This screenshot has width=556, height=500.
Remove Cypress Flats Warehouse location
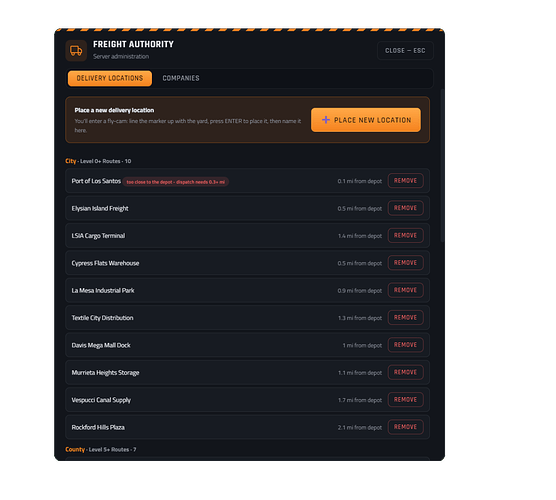pyautogui.click(x=405, y=263)
